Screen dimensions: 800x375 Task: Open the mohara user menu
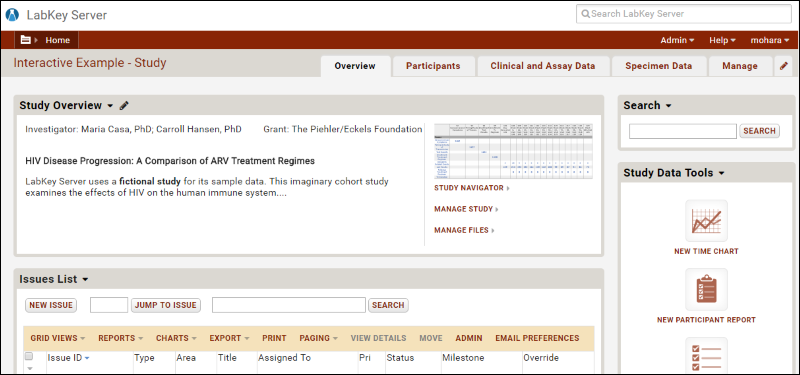coord(769,40)
